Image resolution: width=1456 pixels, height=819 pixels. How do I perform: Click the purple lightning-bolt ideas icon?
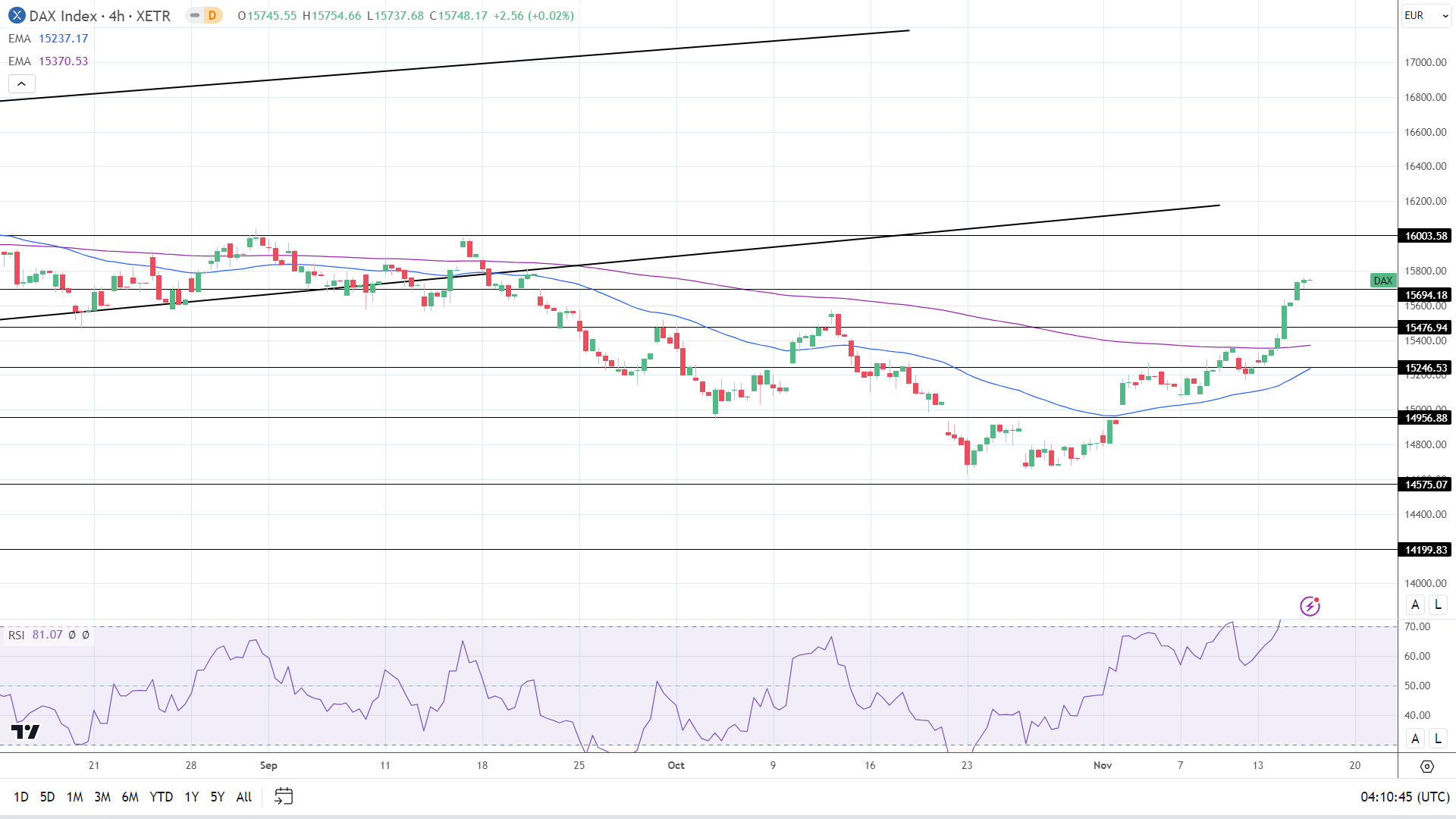(x=1310, y=606)
